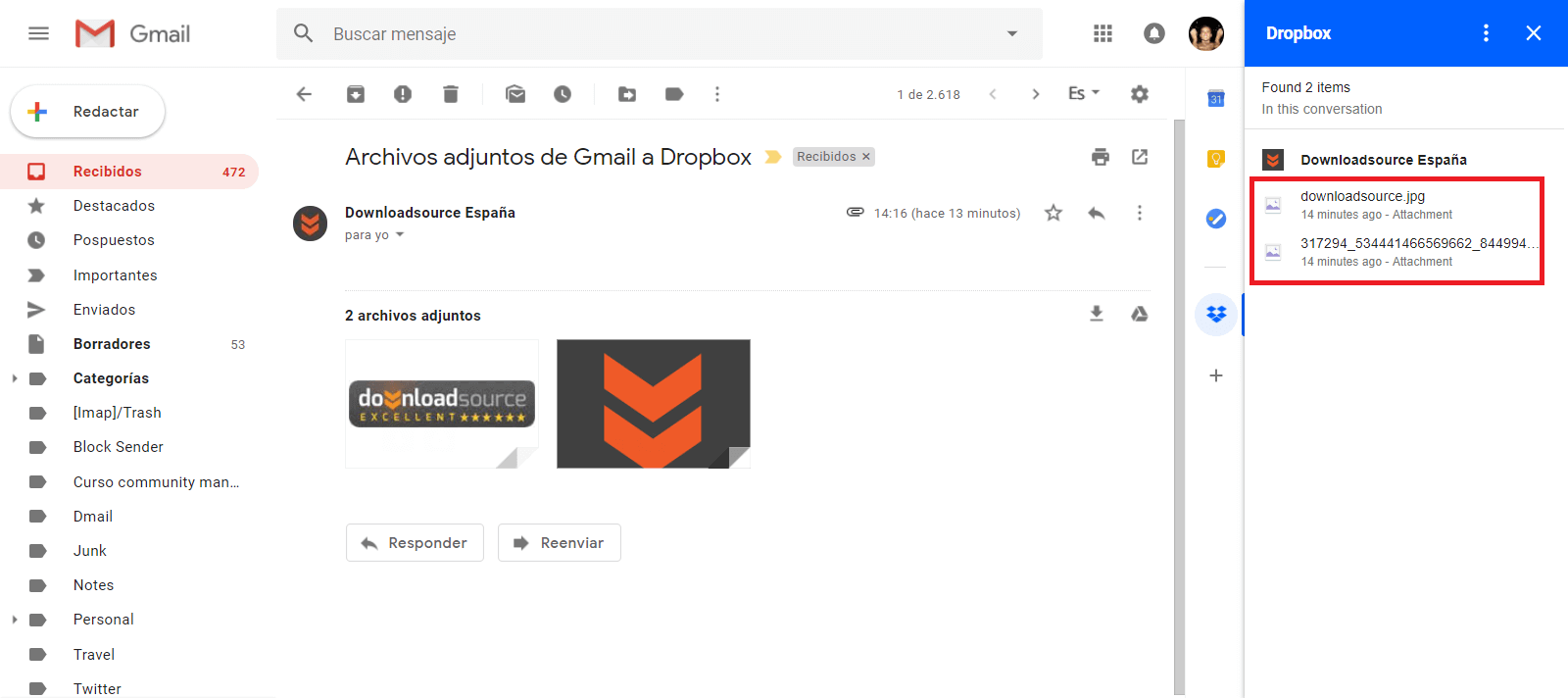Open Gmail settings gear

pos(1139,94)
